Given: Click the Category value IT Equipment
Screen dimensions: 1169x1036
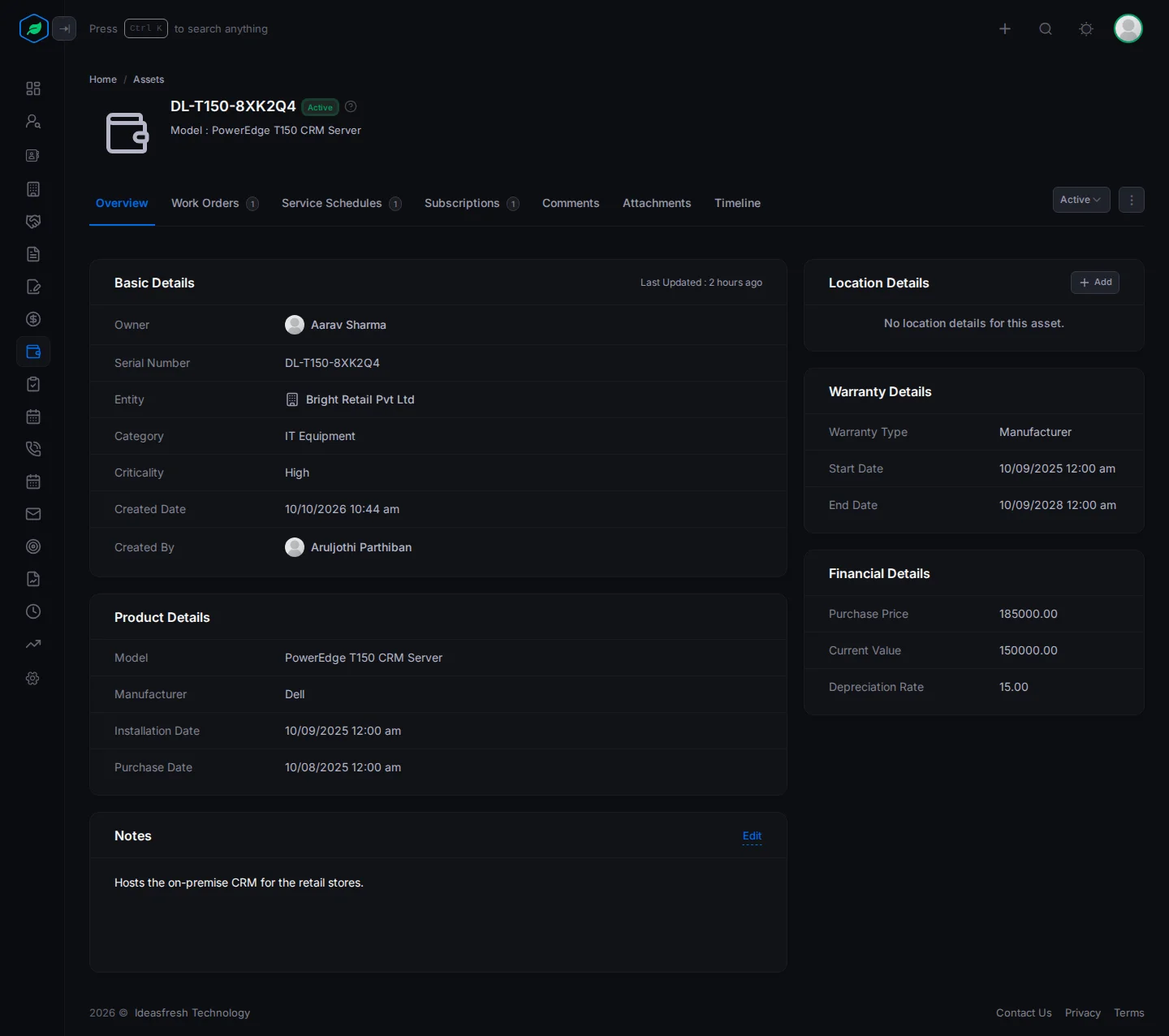Looking at the screenshot, I should pyautogui.click(x=320, y=436).
